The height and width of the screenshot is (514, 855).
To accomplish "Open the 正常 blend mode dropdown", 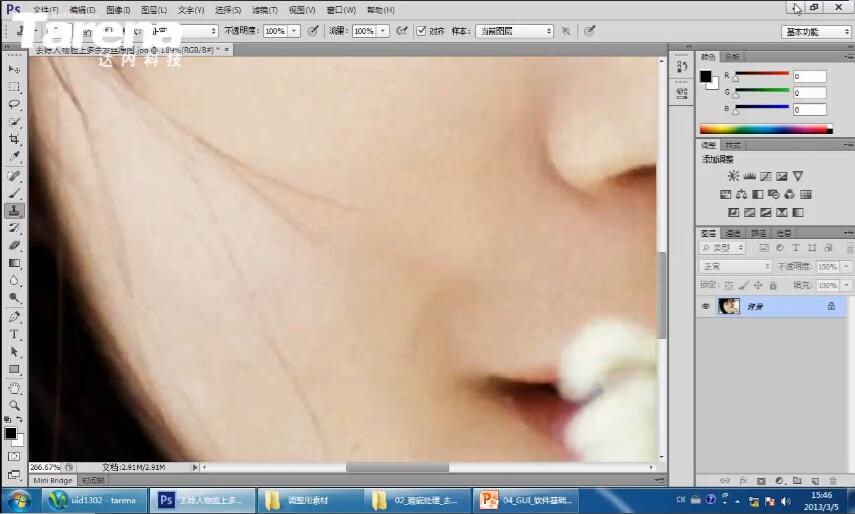I will coord(735,267).
